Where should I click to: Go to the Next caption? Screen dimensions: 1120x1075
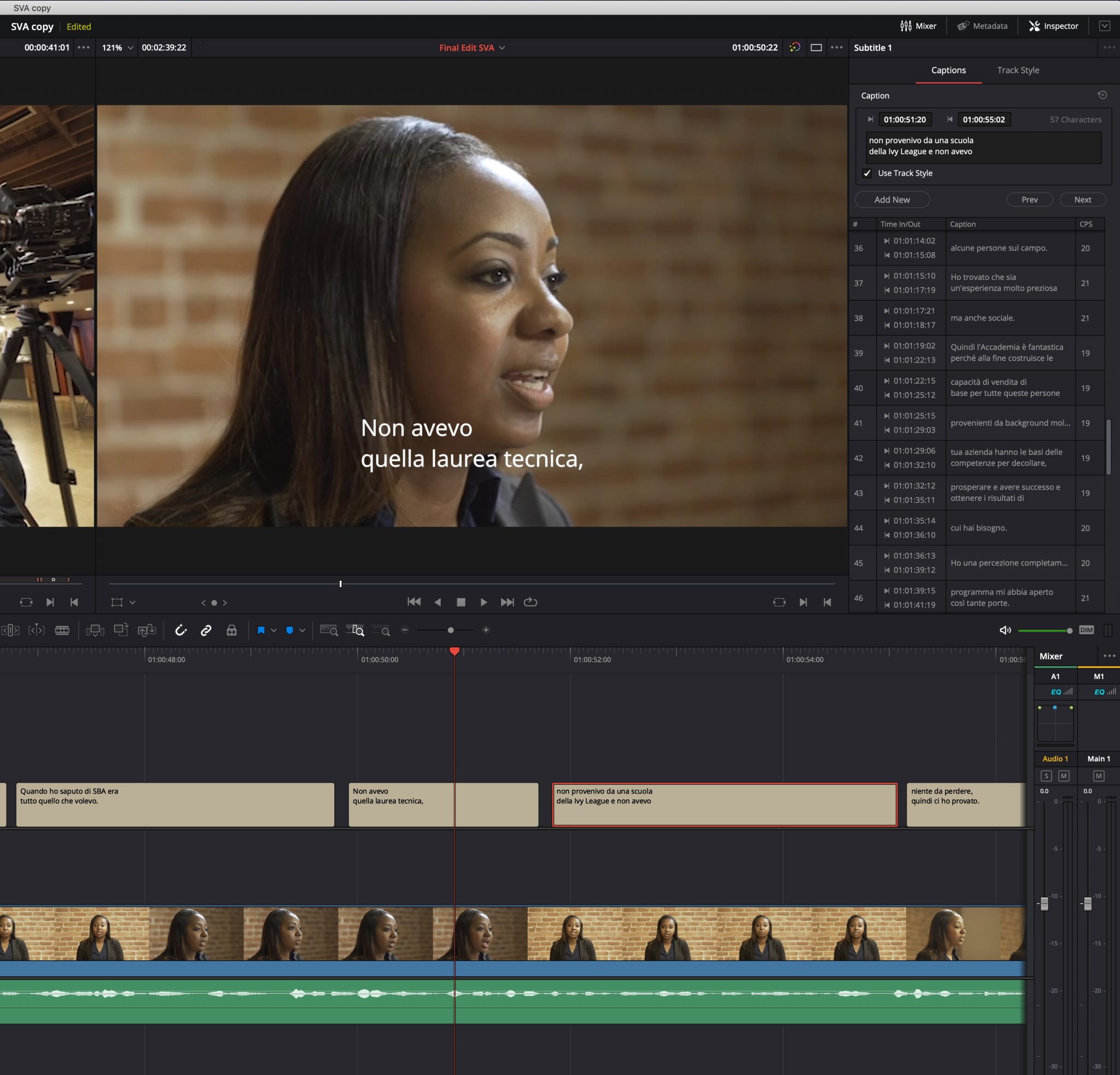point(1082,200)
